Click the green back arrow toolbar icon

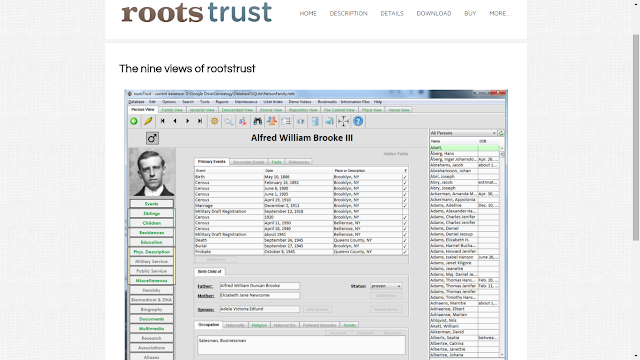pyautogui.click(x=134, y=121)
